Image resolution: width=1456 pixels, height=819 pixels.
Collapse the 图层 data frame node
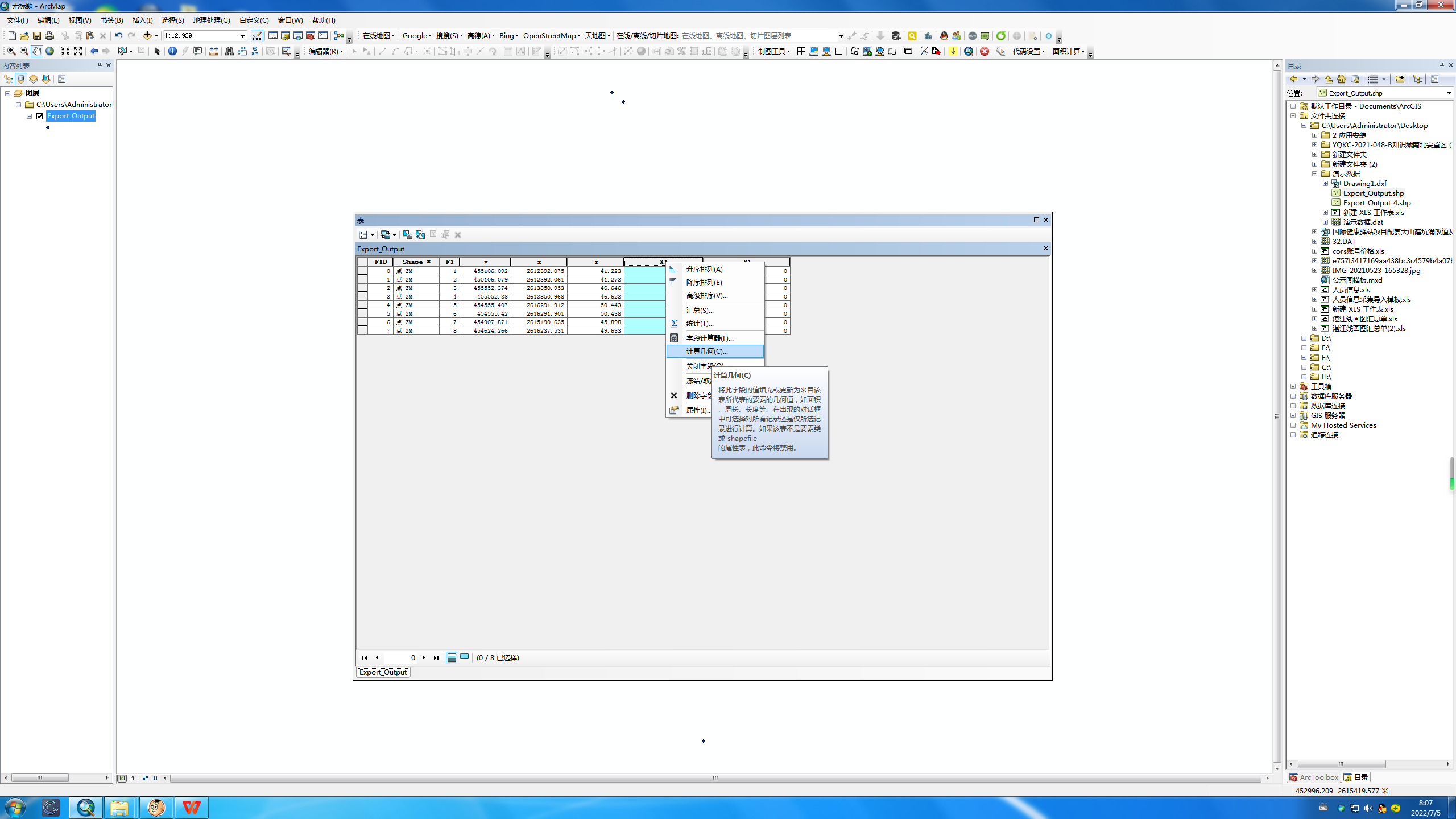coord(8,93)
